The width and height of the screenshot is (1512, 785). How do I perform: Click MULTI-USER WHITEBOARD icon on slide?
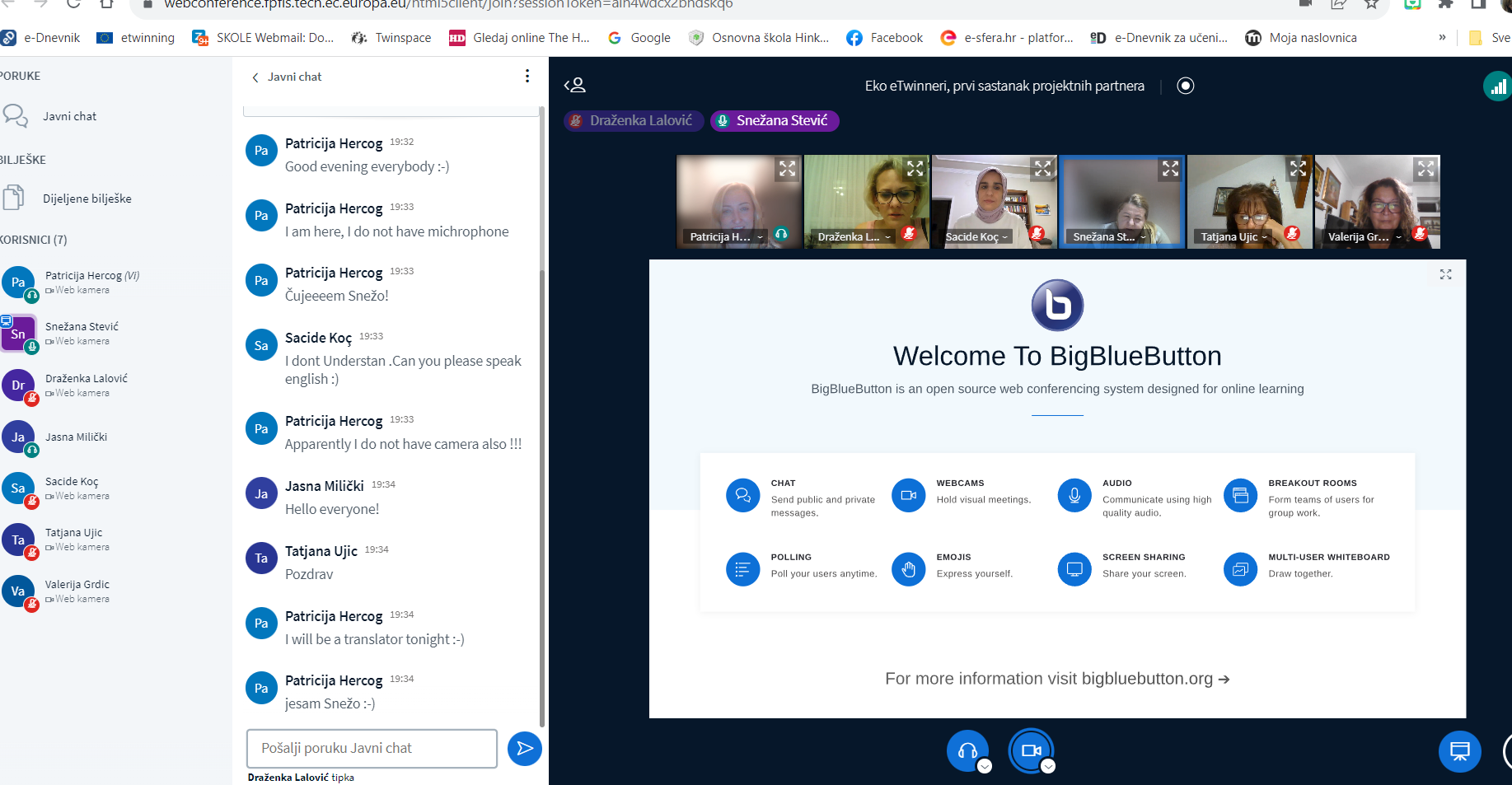[x=1240, y=569]
